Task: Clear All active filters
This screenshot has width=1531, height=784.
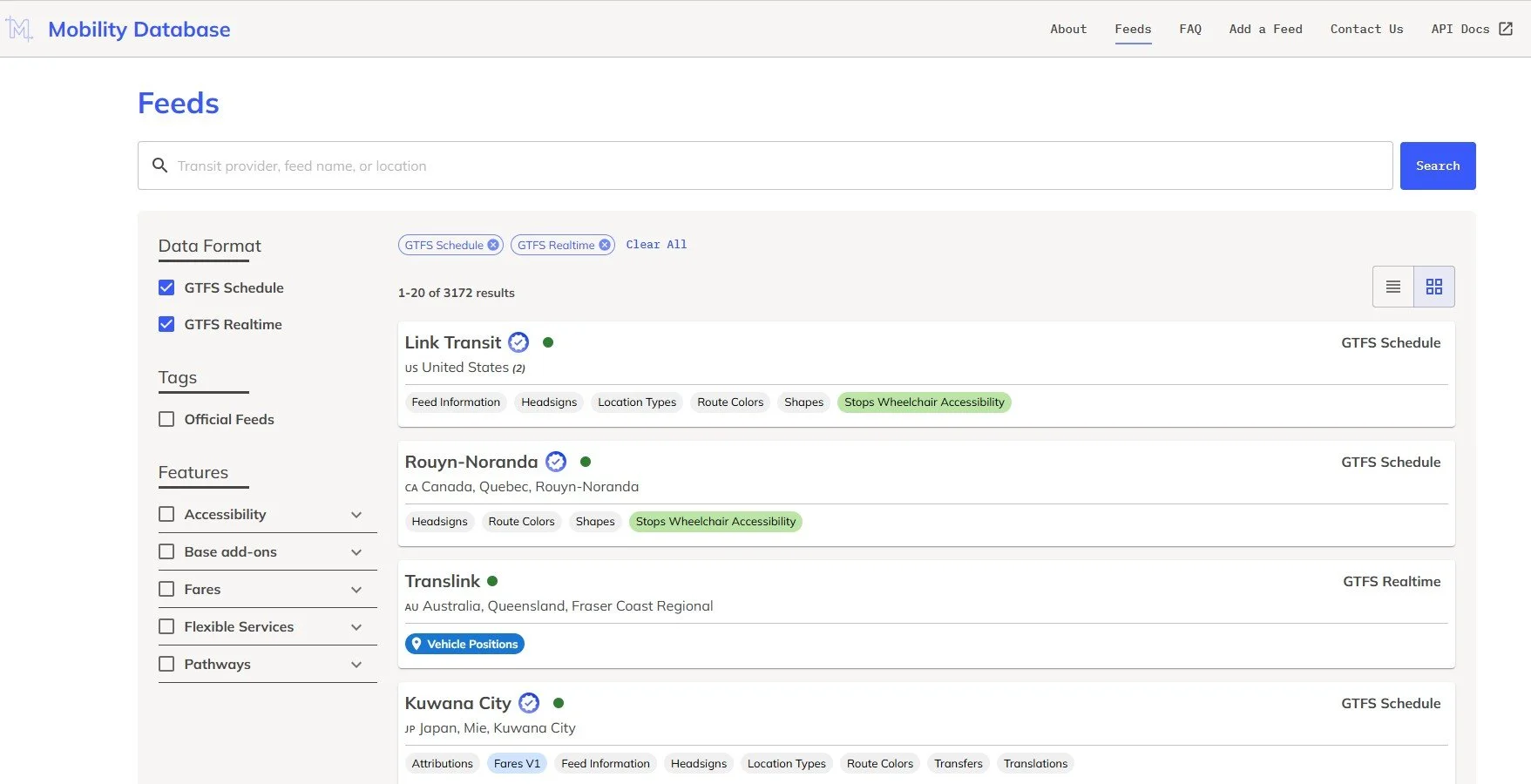Action: 656,245
